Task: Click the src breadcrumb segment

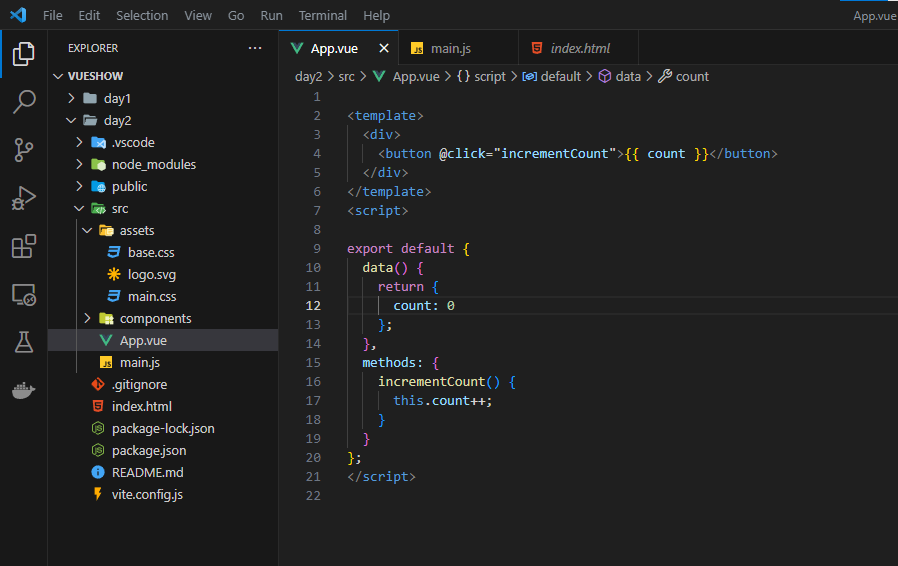Action: click(x=346, y=76)
